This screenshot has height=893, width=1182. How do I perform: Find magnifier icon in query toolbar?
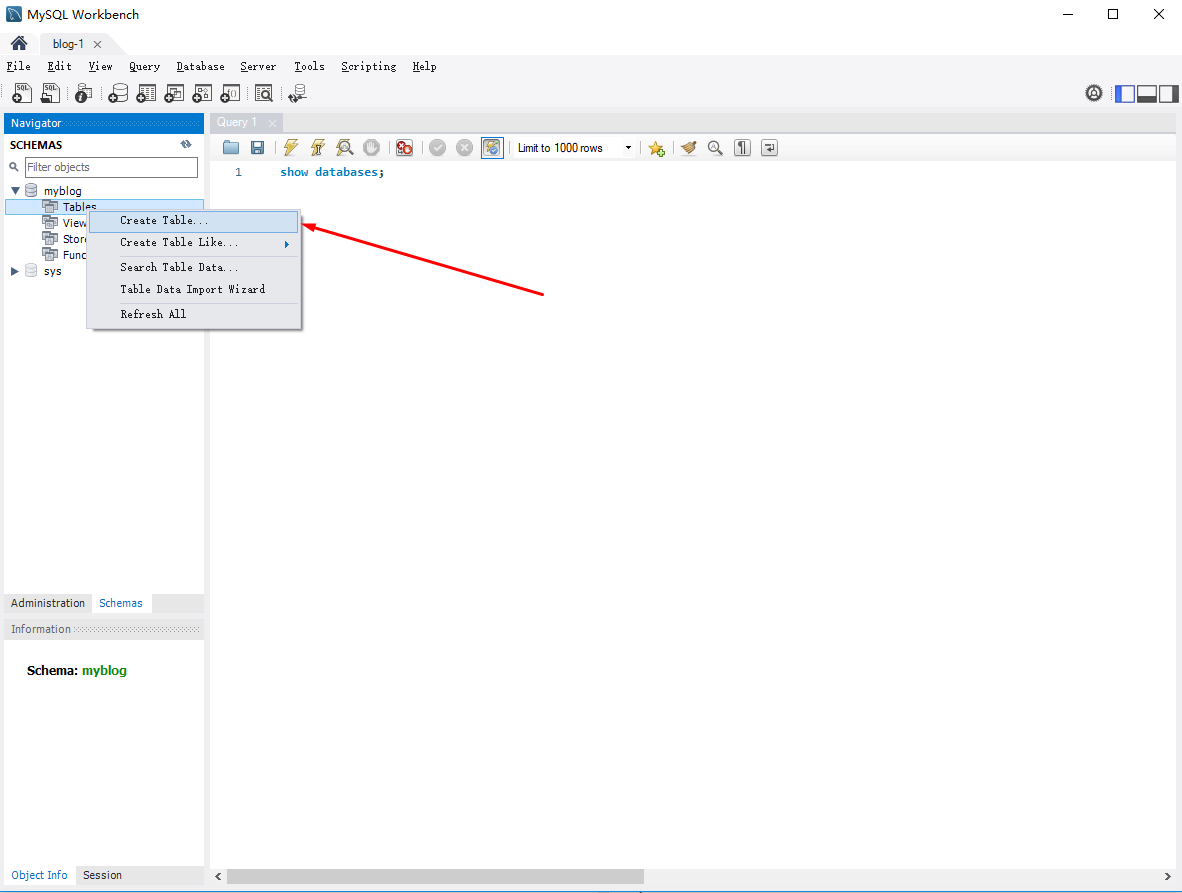(x=715, y=148)
